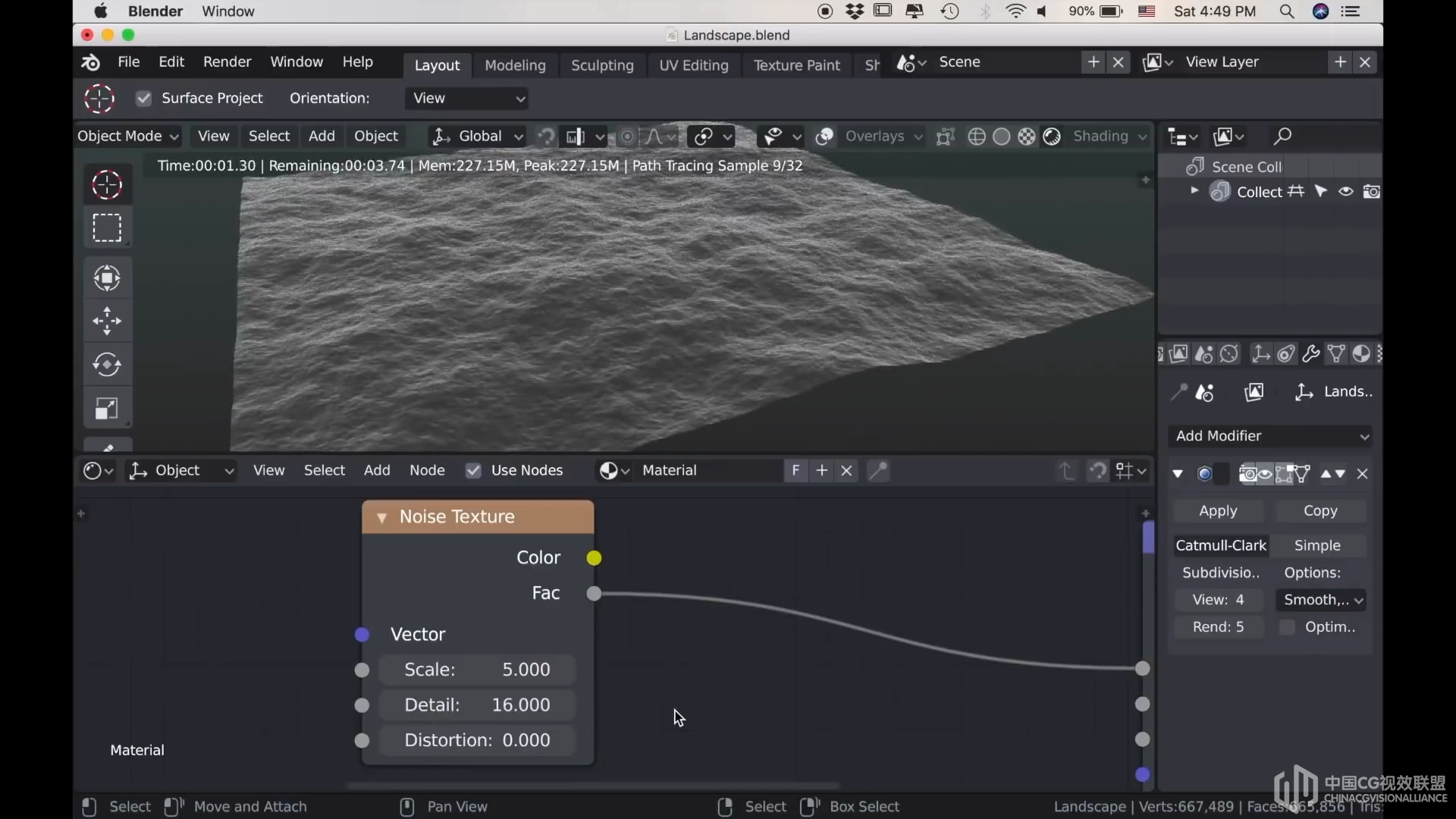
Task: Go to the parent node tree arrow
Action: pos(1067,471)
